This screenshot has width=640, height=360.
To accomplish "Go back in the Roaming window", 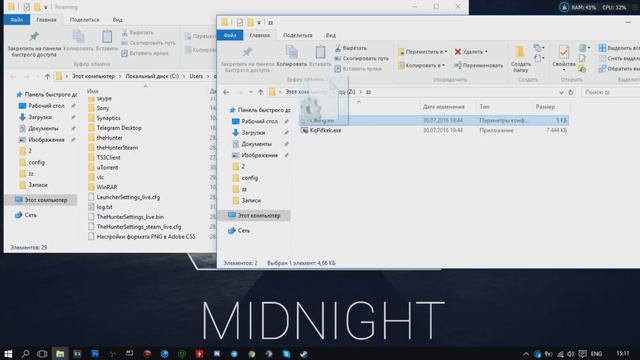I will (13, 76).
